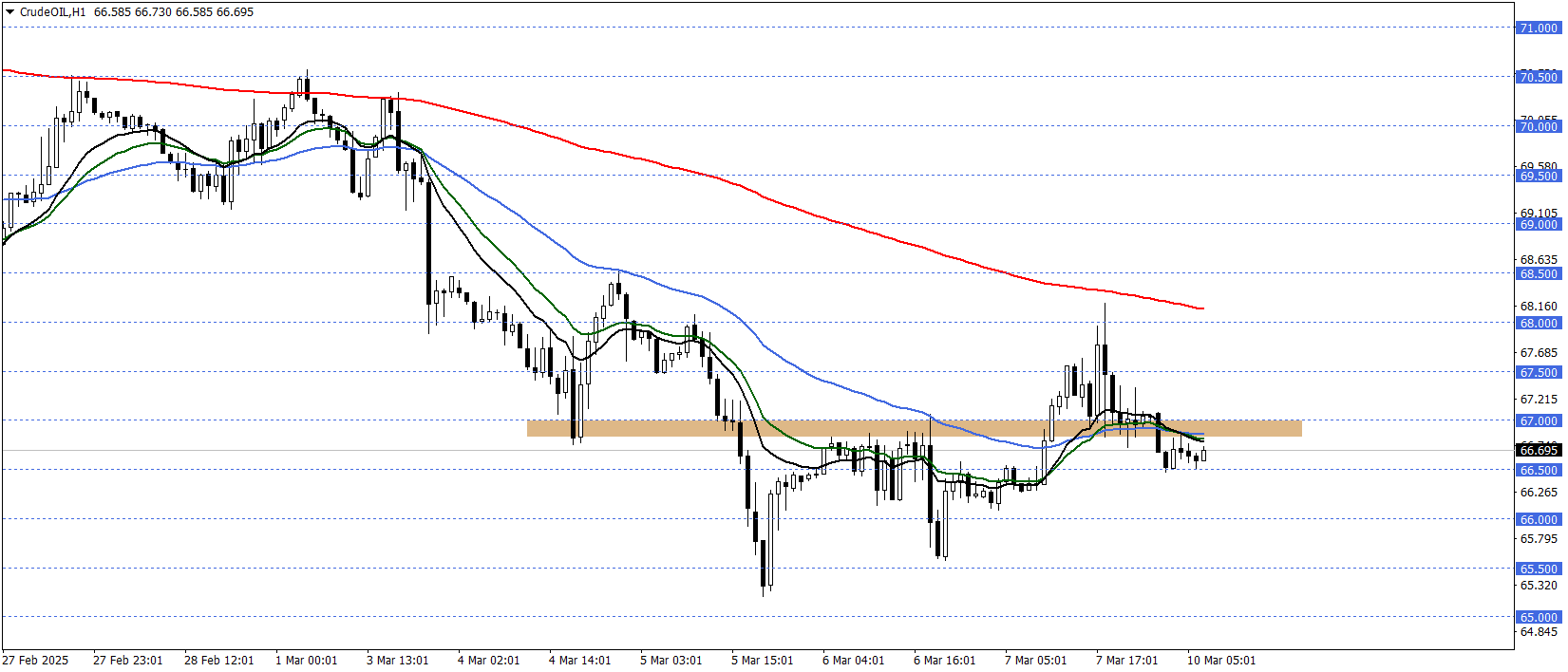Viewport: 1568px width, 672px height.
Task: Click the 5 Mar 15:01 time label
Action: coord(762,660)
